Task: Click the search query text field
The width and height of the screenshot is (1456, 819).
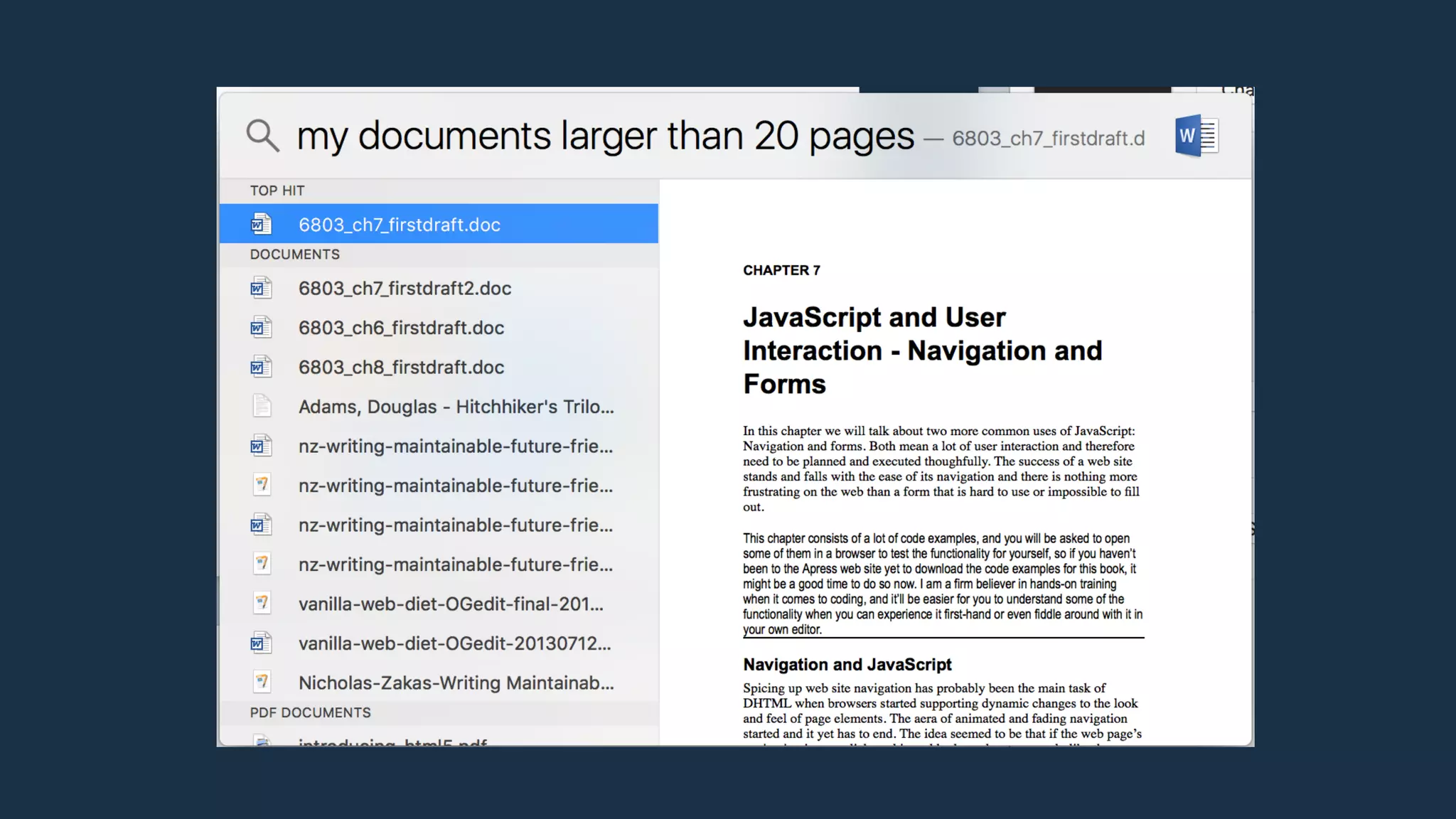Action: (x=604, y=136)
